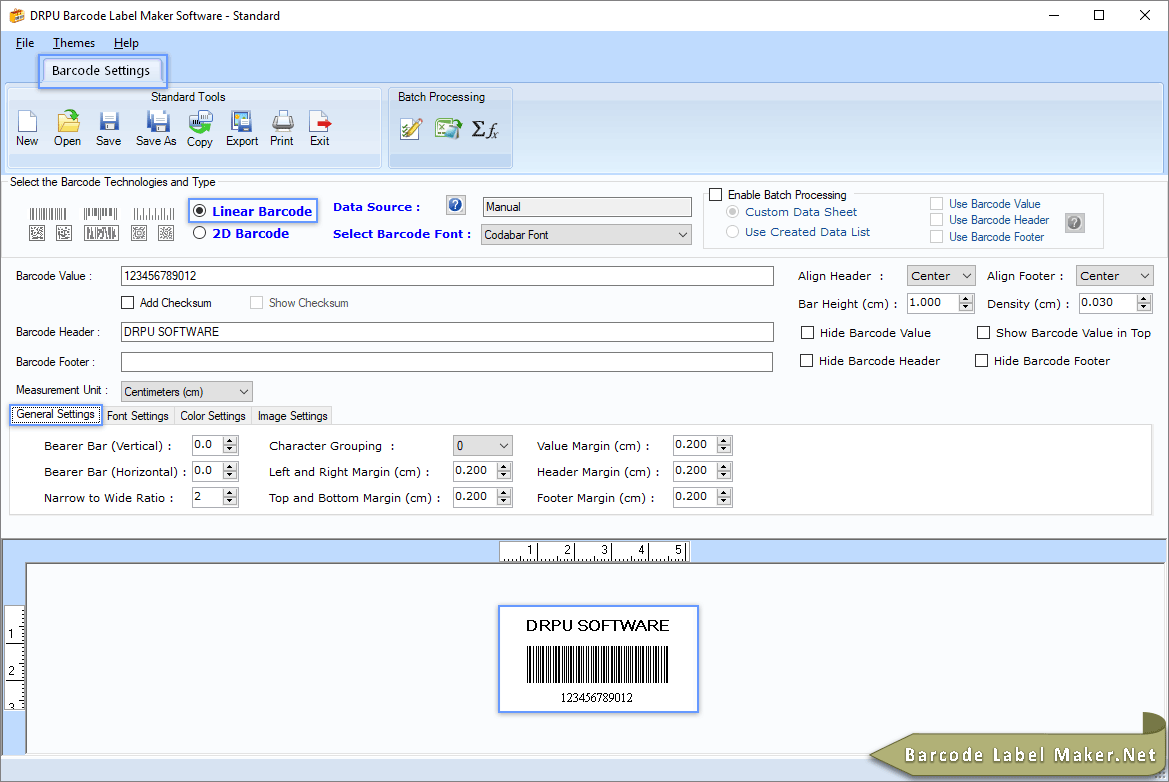Increase the Footer Margin spinner
This screenshot has height=782, width=1169.
(724, 493)
